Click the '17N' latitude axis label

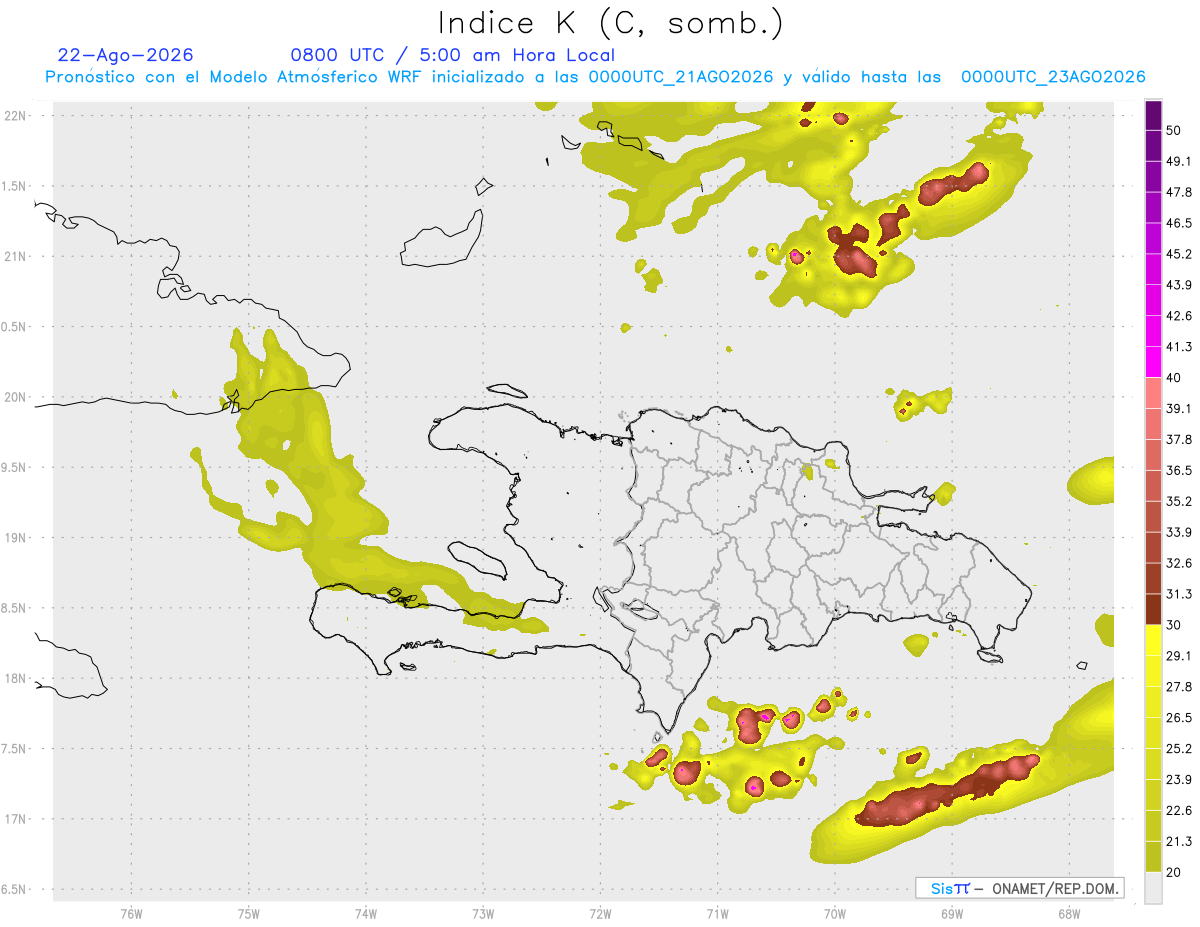coord(15,819)
